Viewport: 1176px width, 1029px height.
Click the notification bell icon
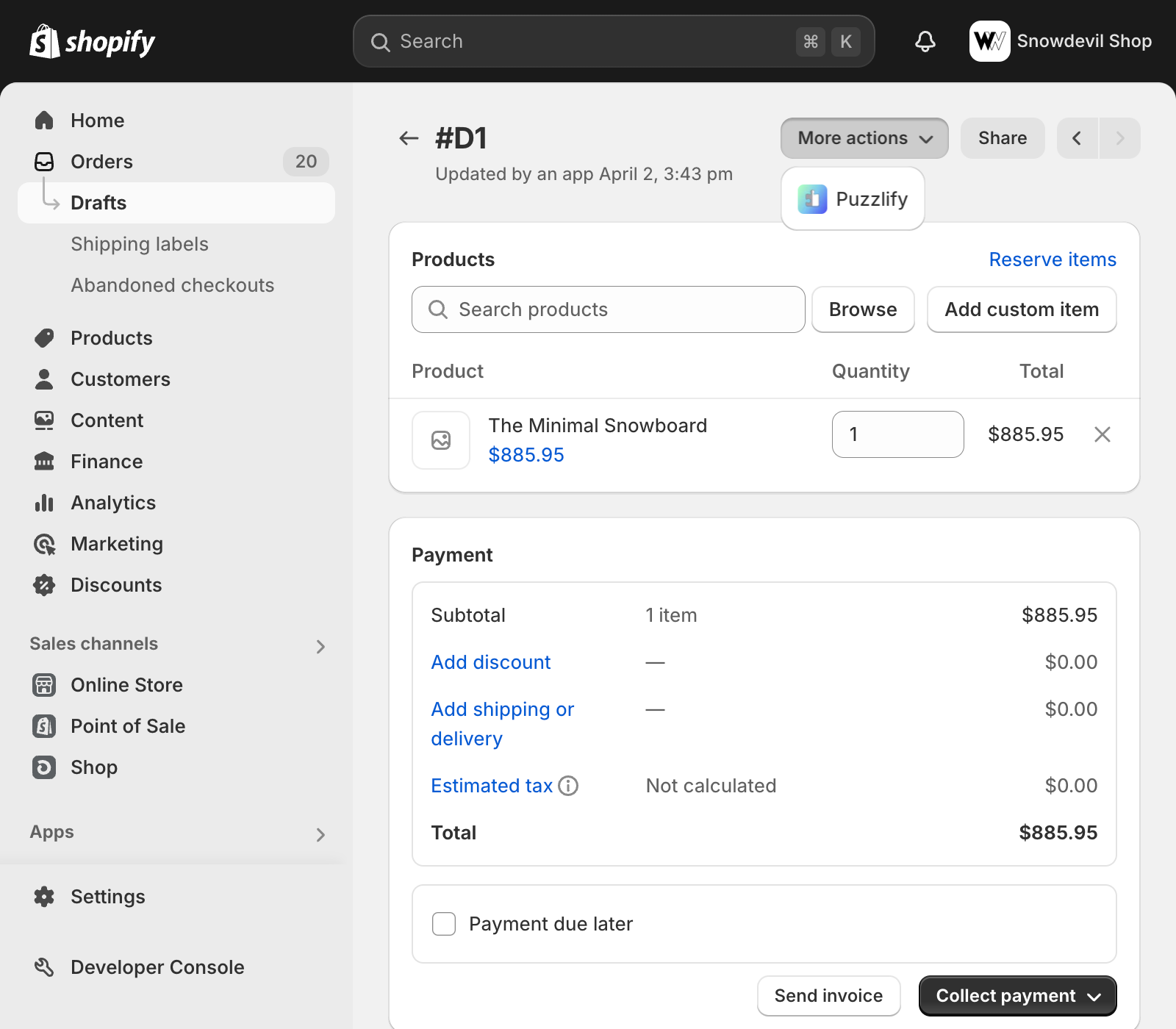925,41
